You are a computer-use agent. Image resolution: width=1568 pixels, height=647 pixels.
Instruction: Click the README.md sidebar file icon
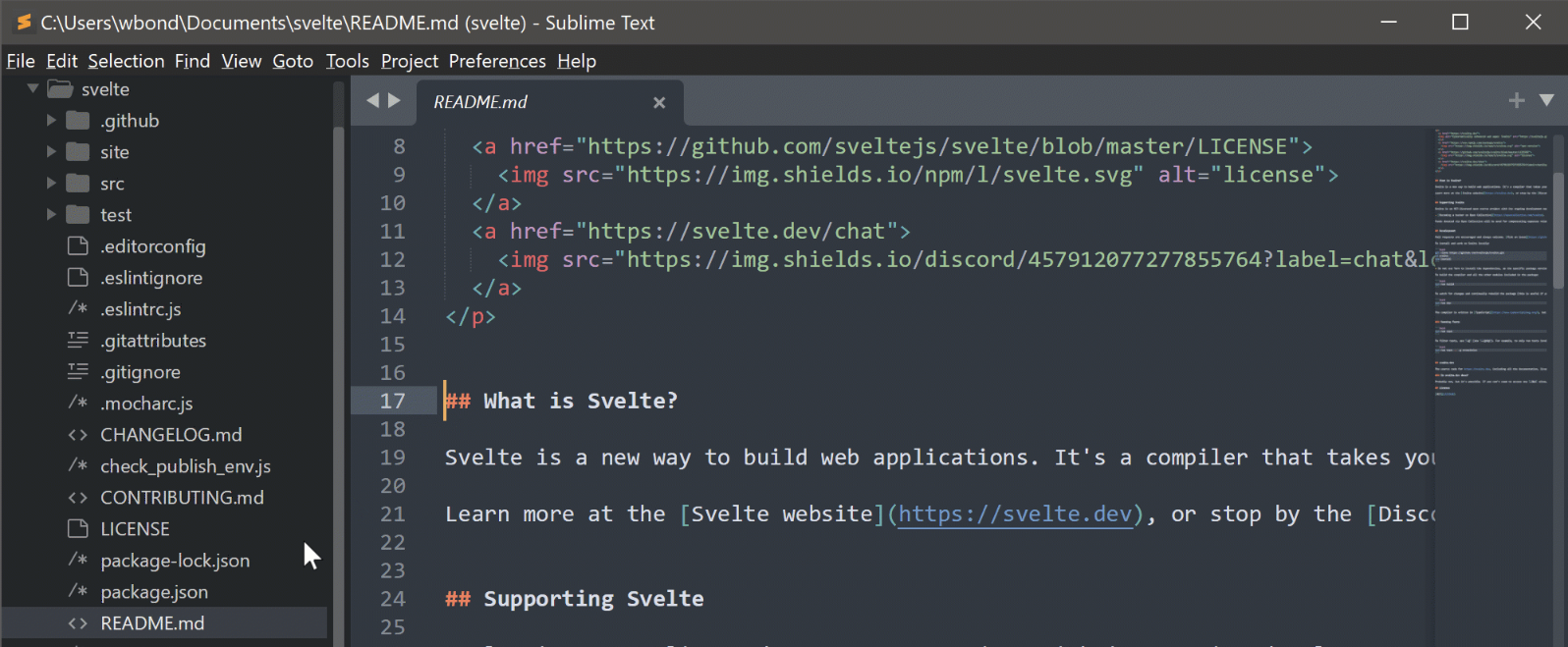click(x=78, y=622)
